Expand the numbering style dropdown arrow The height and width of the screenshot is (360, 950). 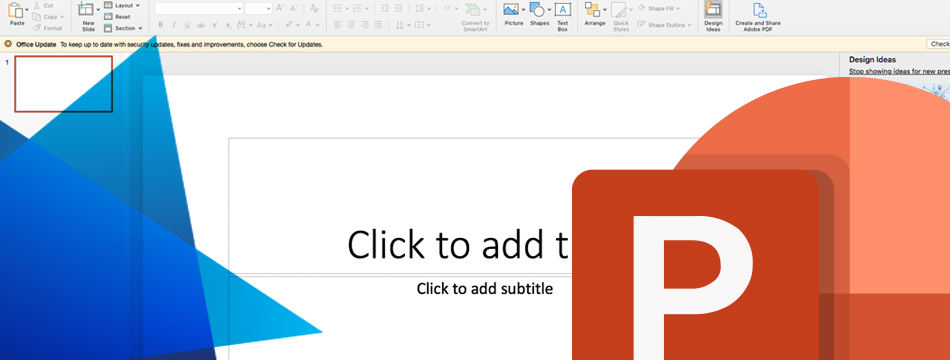pyautogui.click(x=367, y=8)
